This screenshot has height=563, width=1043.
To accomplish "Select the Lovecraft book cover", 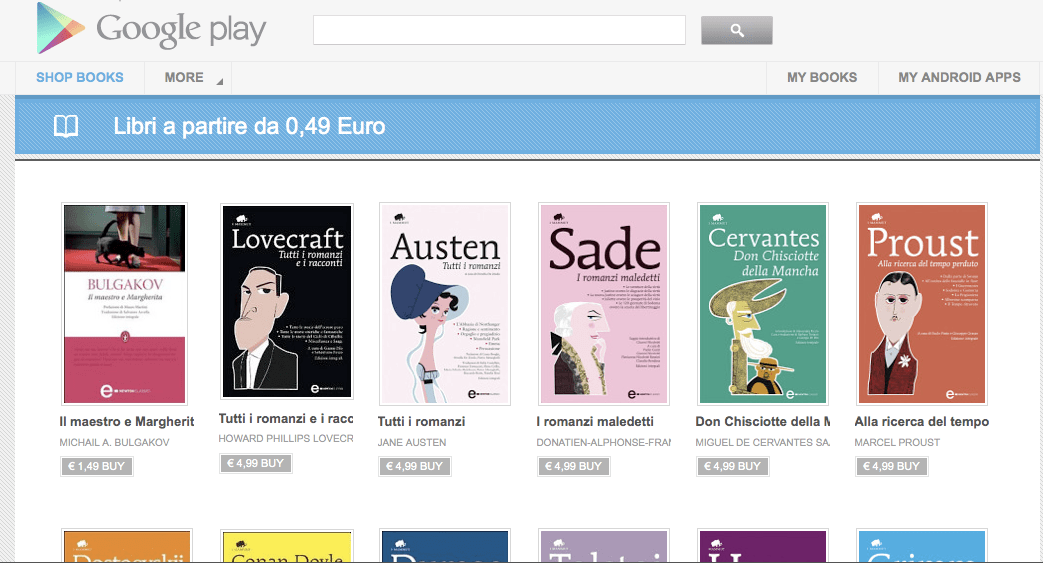I will coord(285,302).
